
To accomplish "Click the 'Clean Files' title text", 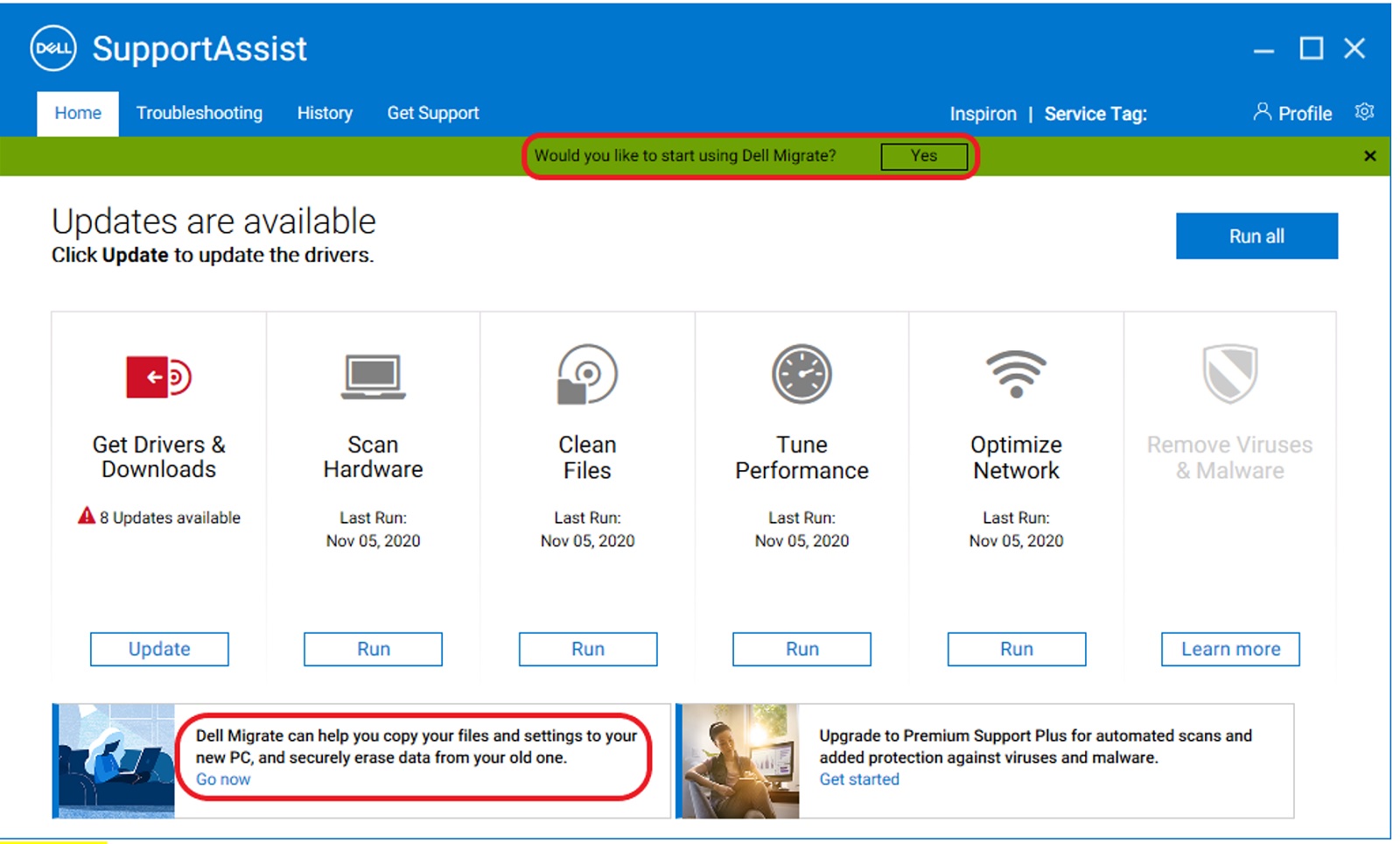I will 587,457.
